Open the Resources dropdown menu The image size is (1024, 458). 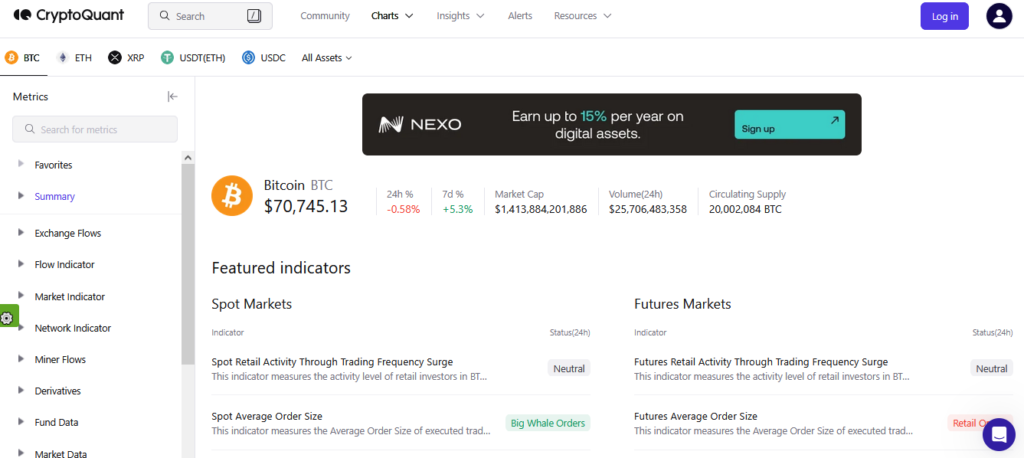click(582, 16)
